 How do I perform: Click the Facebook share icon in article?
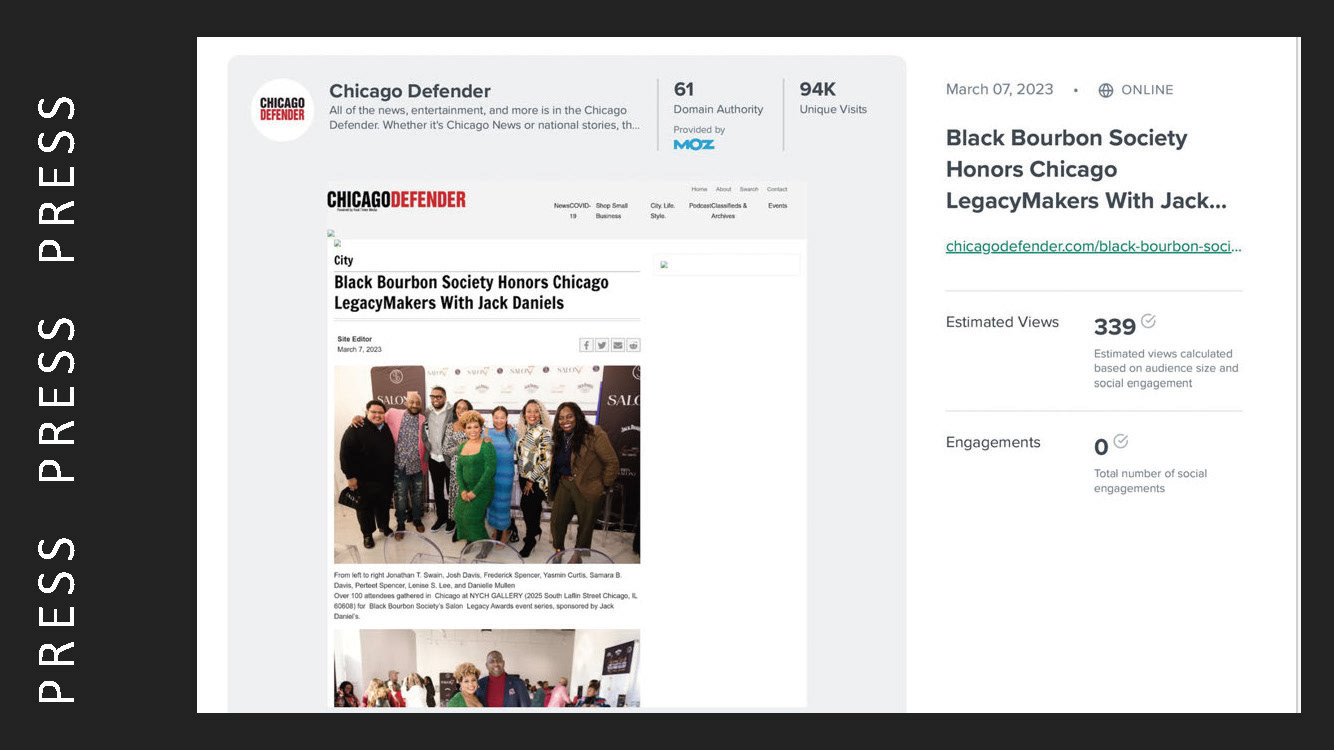coord(587,345)
